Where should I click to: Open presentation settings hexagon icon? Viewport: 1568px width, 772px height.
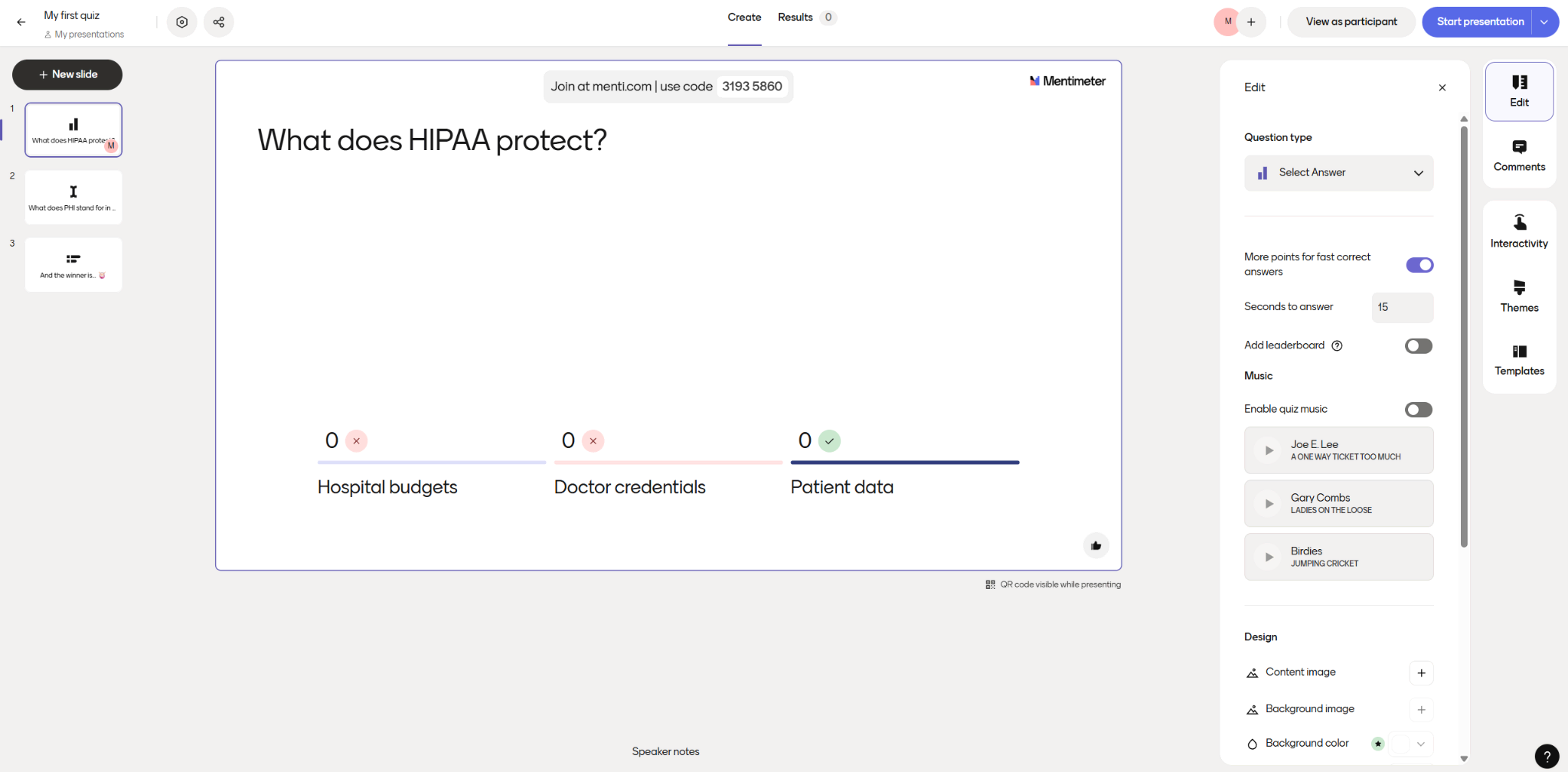click(x=181, y=22)
